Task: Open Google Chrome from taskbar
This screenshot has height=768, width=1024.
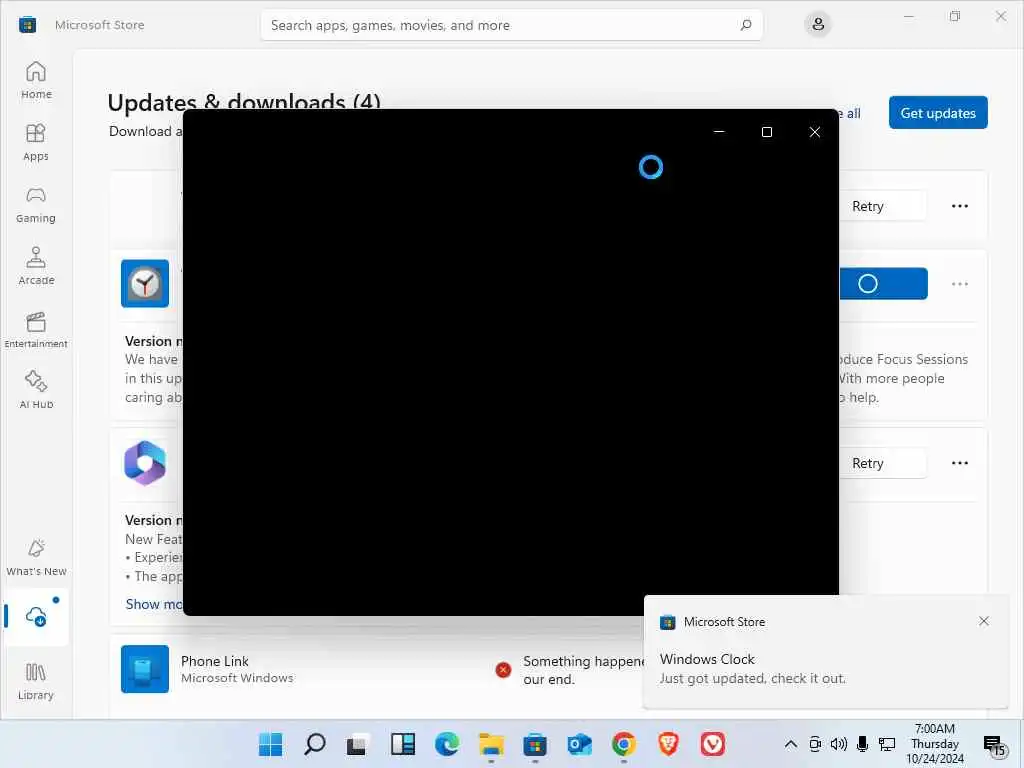Action: coord(624,744)
